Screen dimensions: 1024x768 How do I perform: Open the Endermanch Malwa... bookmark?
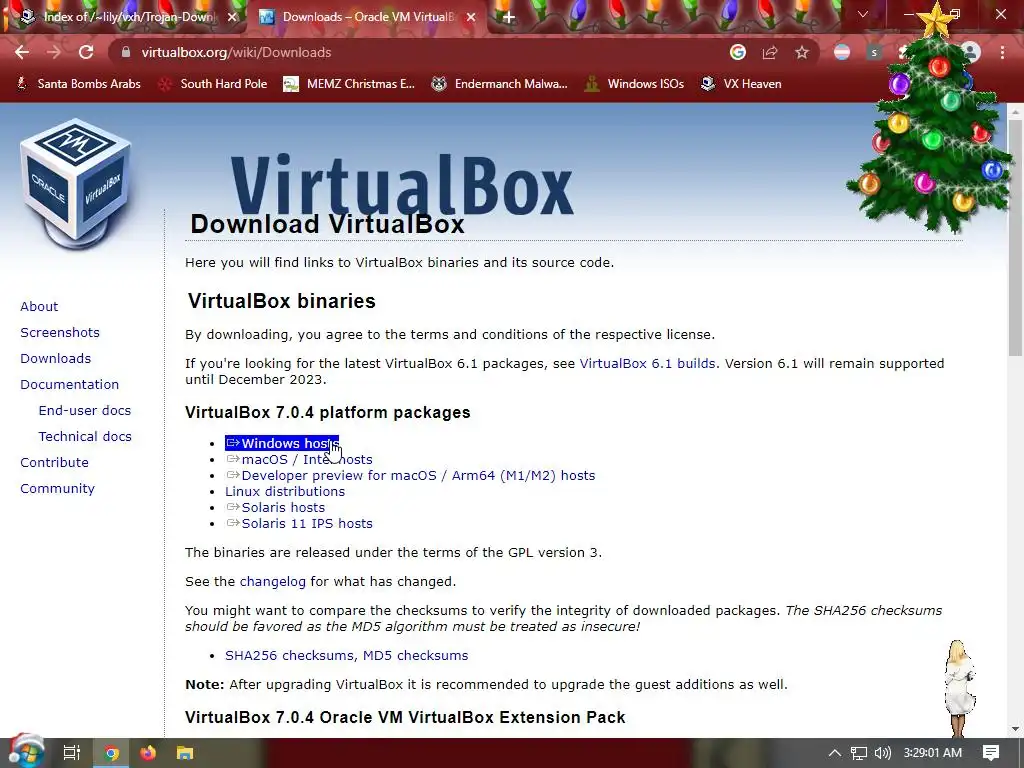[x=500, y=84]
